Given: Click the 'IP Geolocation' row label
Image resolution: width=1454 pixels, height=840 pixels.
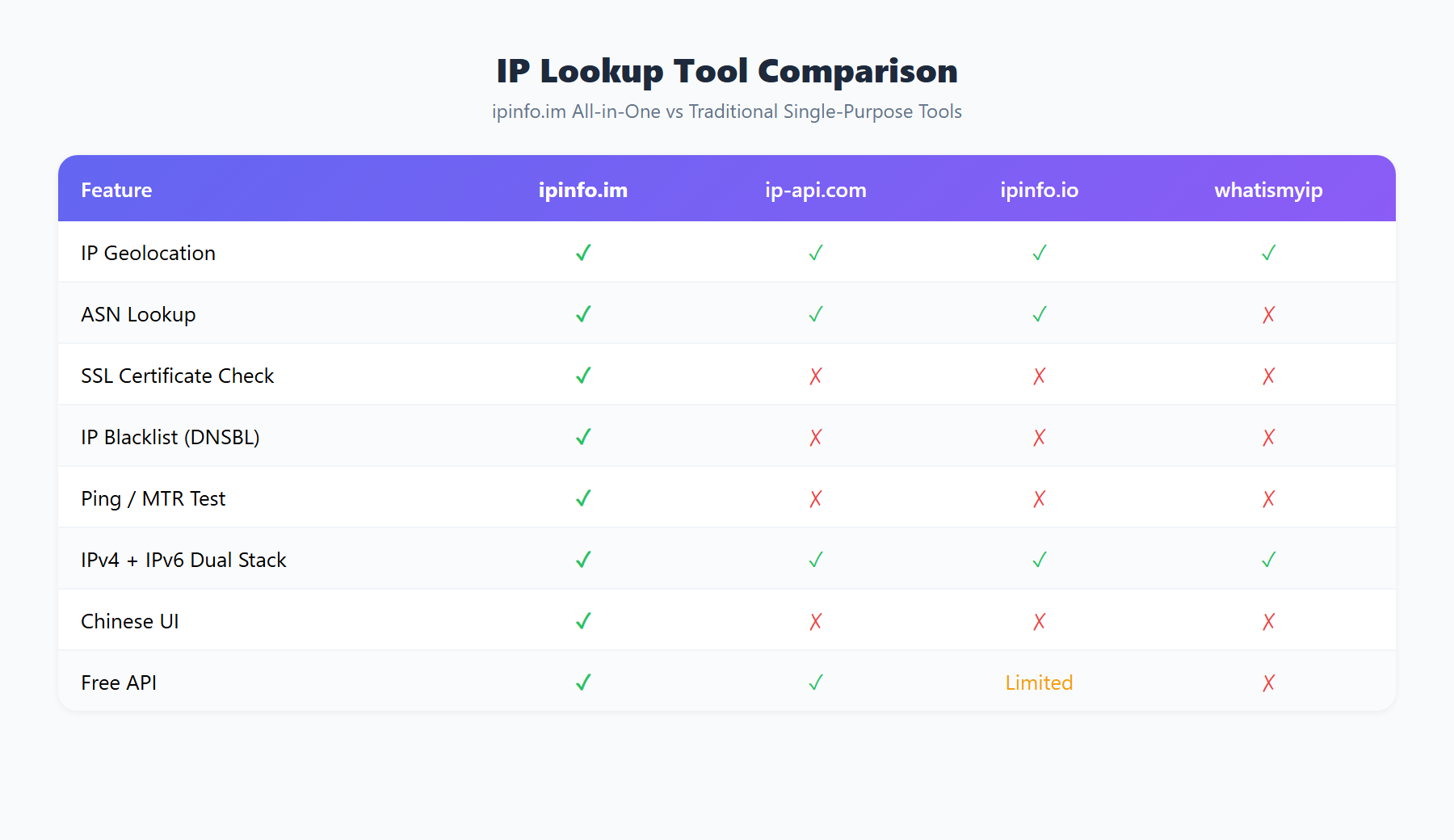Looking at the screenshot, I should (x=149, y=253).
